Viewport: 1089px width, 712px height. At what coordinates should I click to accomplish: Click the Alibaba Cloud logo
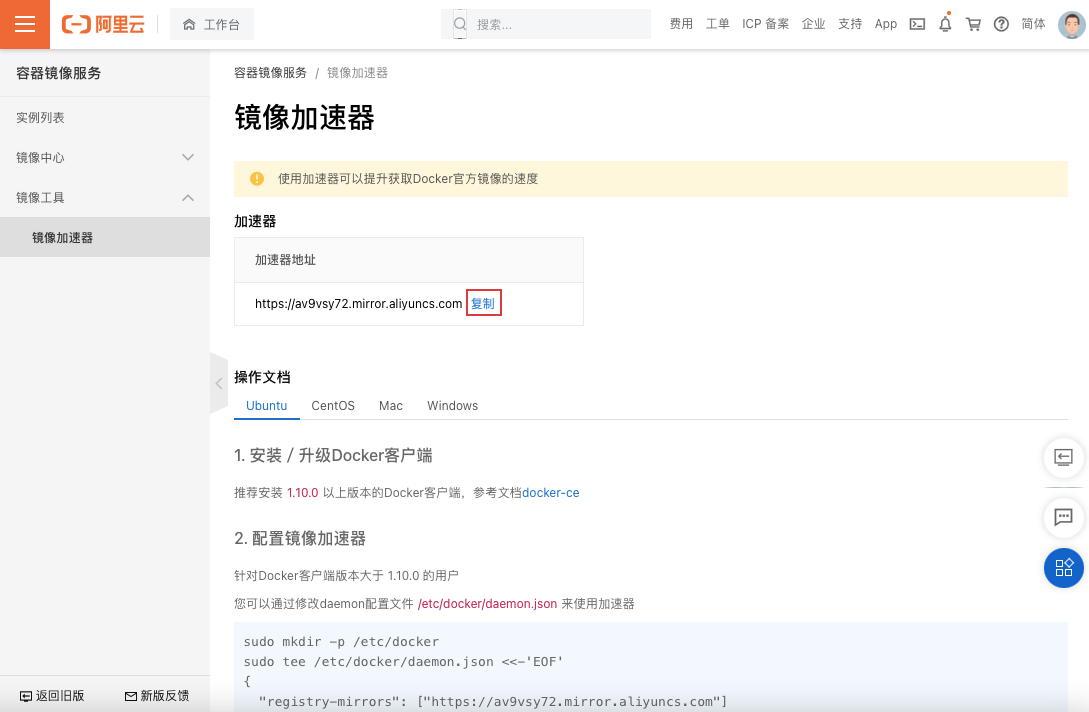(103, 24)
